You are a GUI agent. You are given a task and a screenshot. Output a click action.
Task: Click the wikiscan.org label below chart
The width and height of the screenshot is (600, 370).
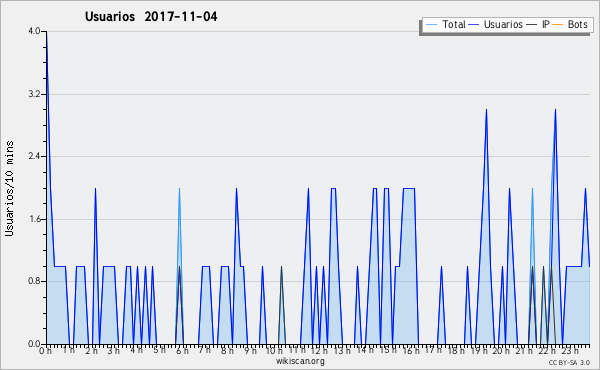300,361
